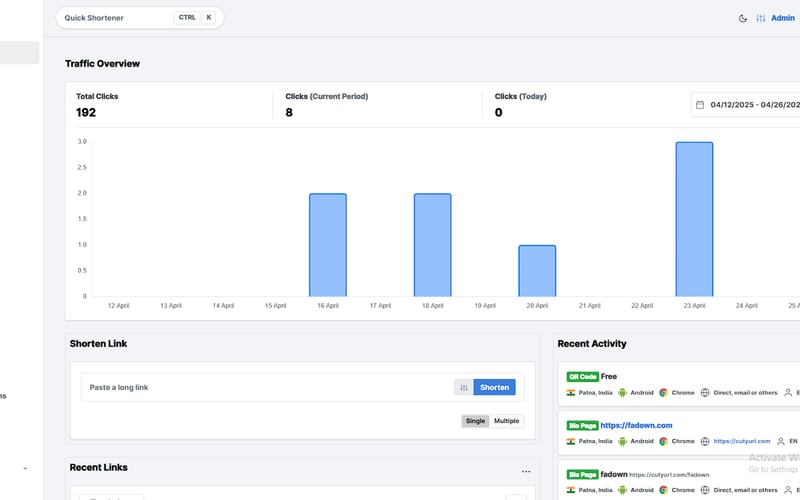Click the Bio Page badge beside fadown
Screen dimensions: 800x500
coord(582,474)
